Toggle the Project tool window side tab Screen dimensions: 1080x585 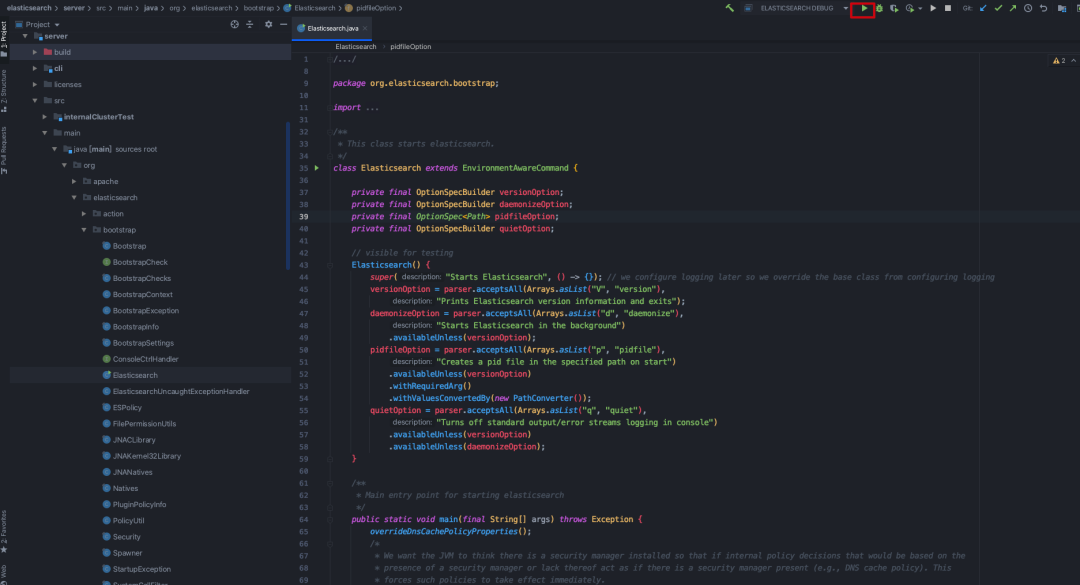pos(4,39)
